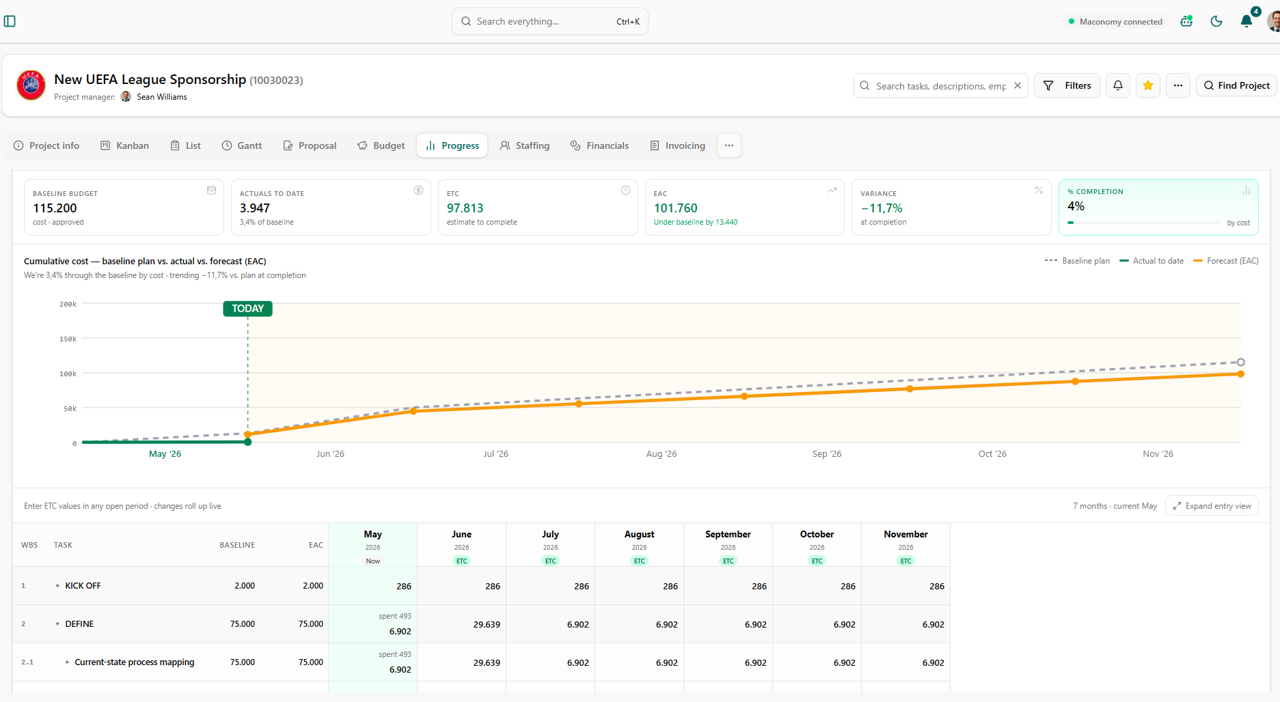Image resolution: width=1280 pixels, height=702 pixels.
Task: Show more tabs via ellipsis button
Action: 729,146
